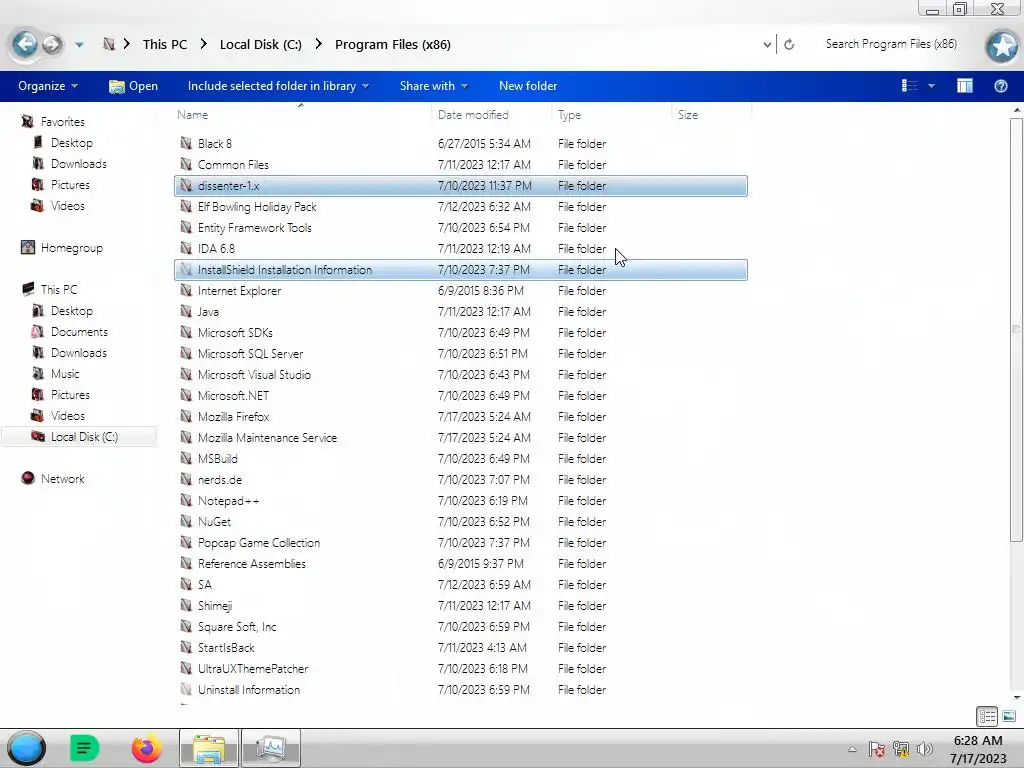Viewport: 1024px width, 768px height.
Task: Open Pictures under Favorites
Action: [70, 185]
